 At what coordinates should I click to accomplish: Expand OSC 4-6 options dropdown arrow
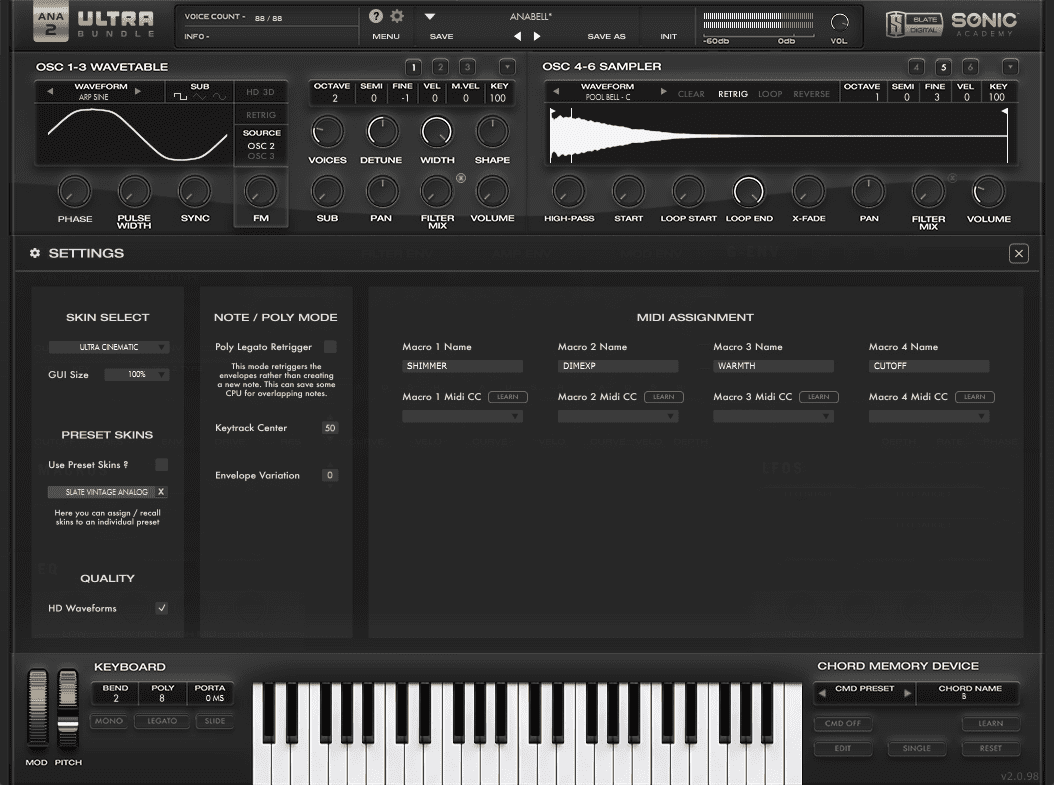click(x=1010, y=67)
